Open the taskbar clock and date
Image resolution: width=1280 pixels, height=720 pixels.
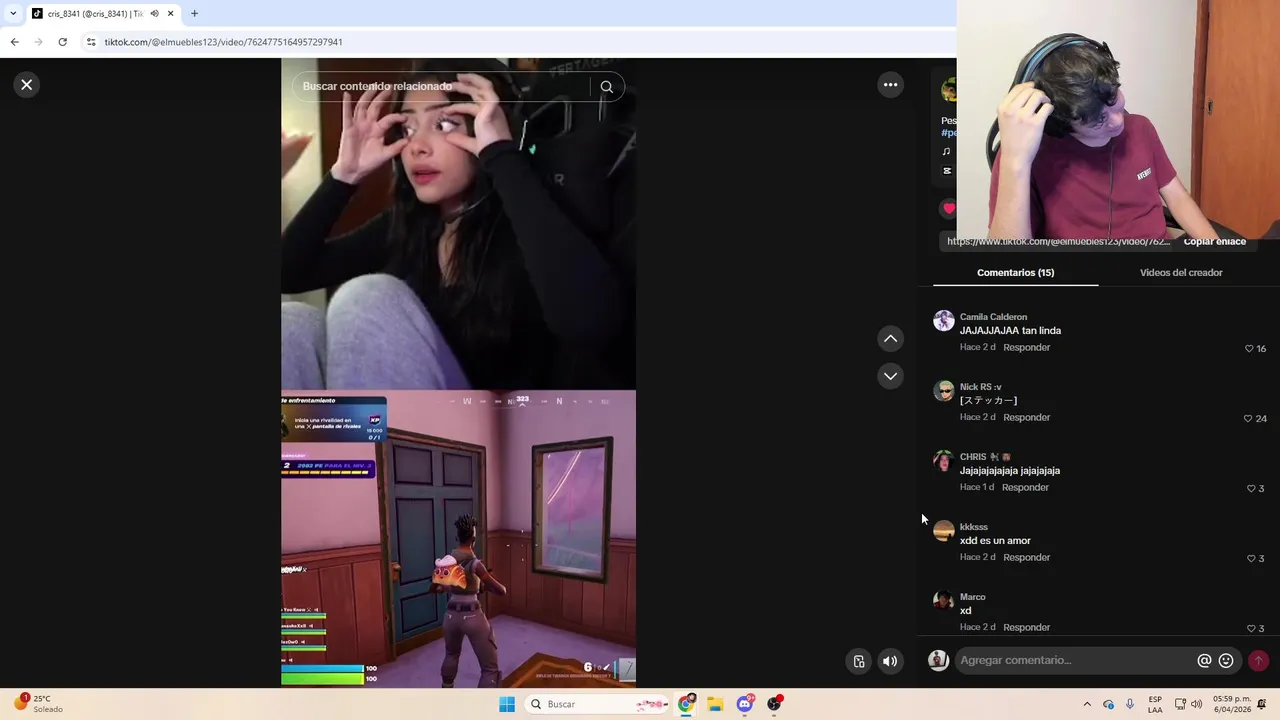coord(1231,704)
